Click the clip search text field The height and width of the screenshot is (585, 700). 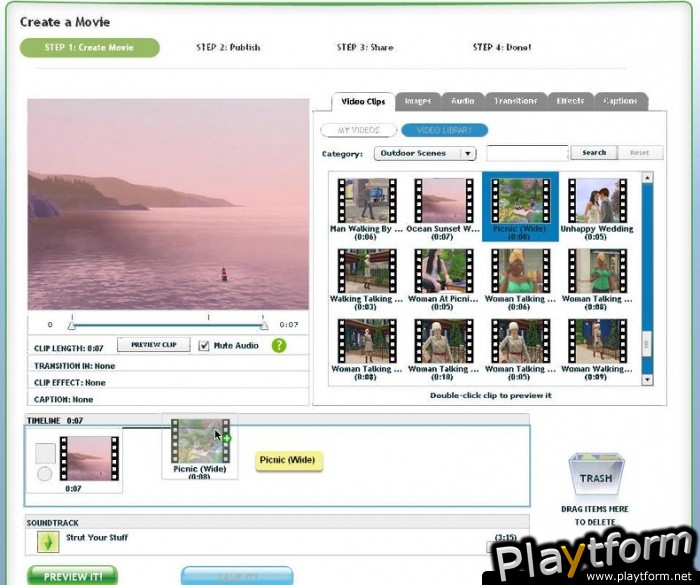click(x=527, y=153)
